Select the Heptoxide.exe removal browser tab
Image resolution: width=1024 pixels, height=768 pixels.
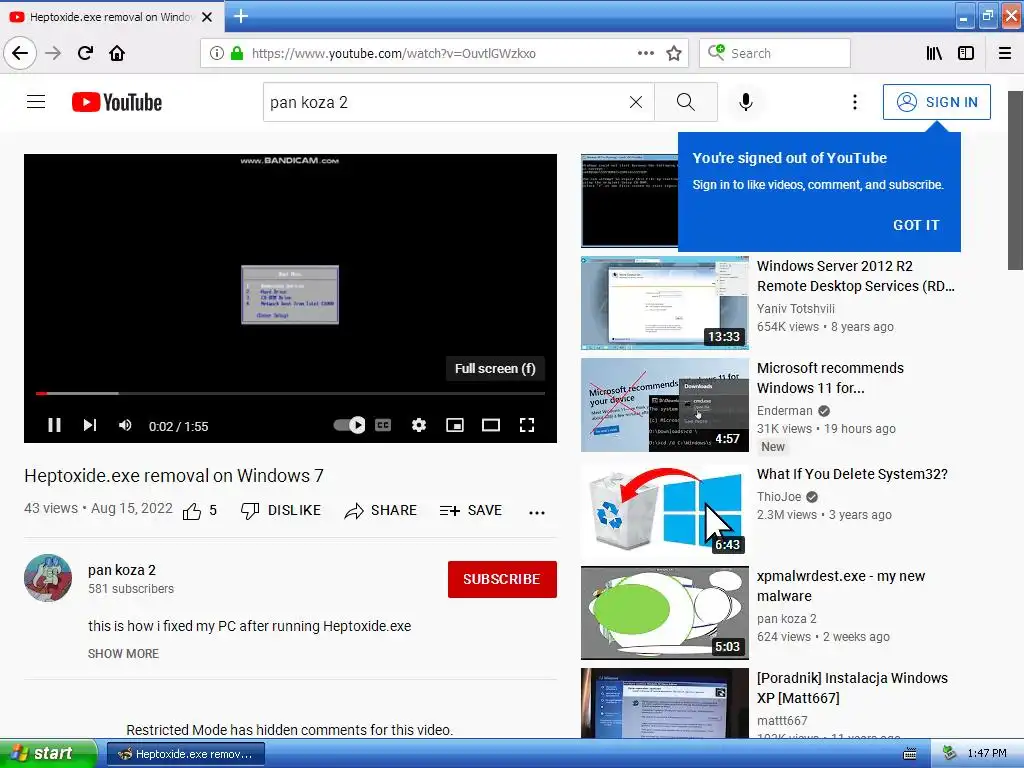(x=111, y=17)
